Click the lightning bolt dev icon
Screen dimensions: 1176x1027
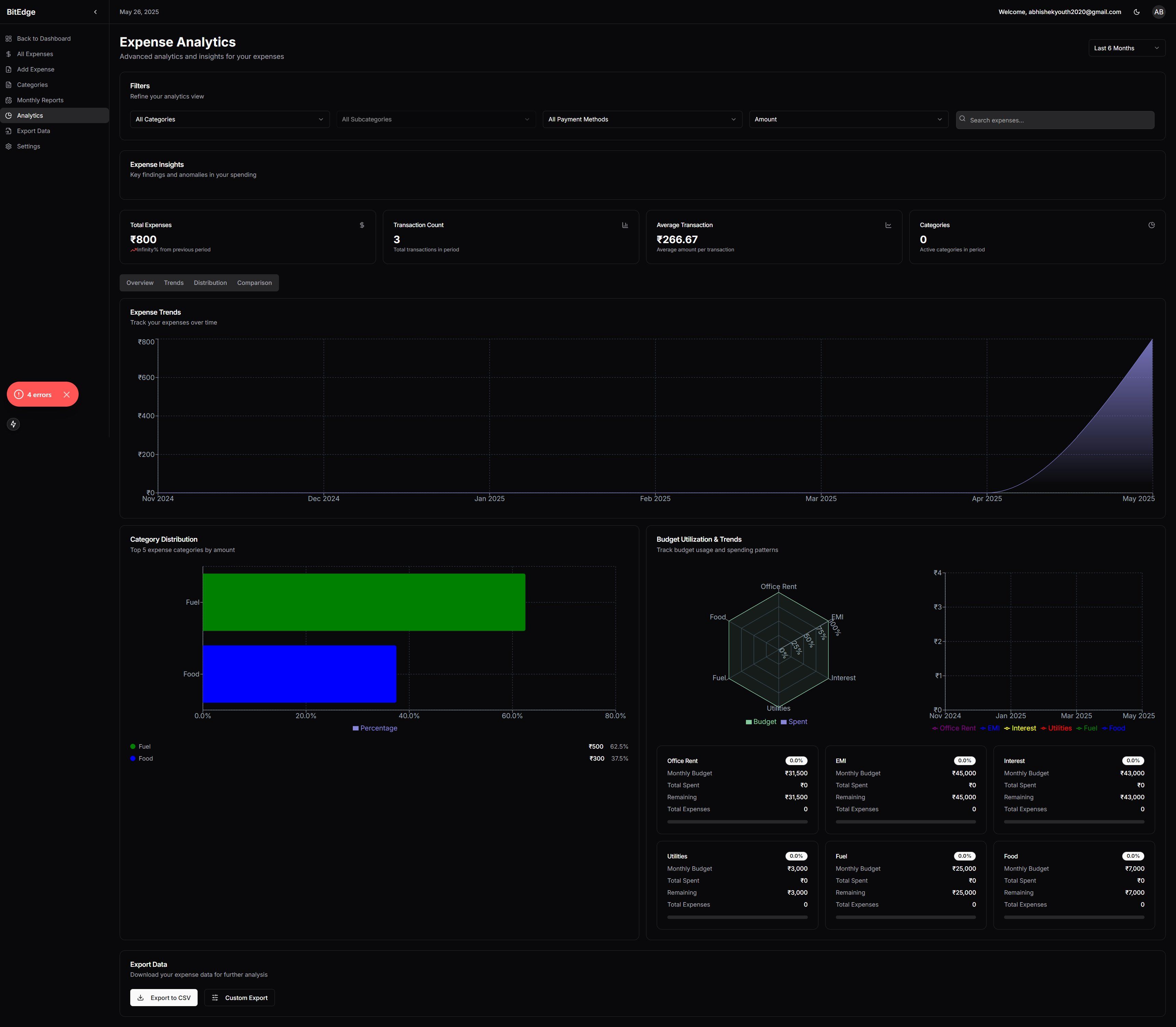pos(13,424)
